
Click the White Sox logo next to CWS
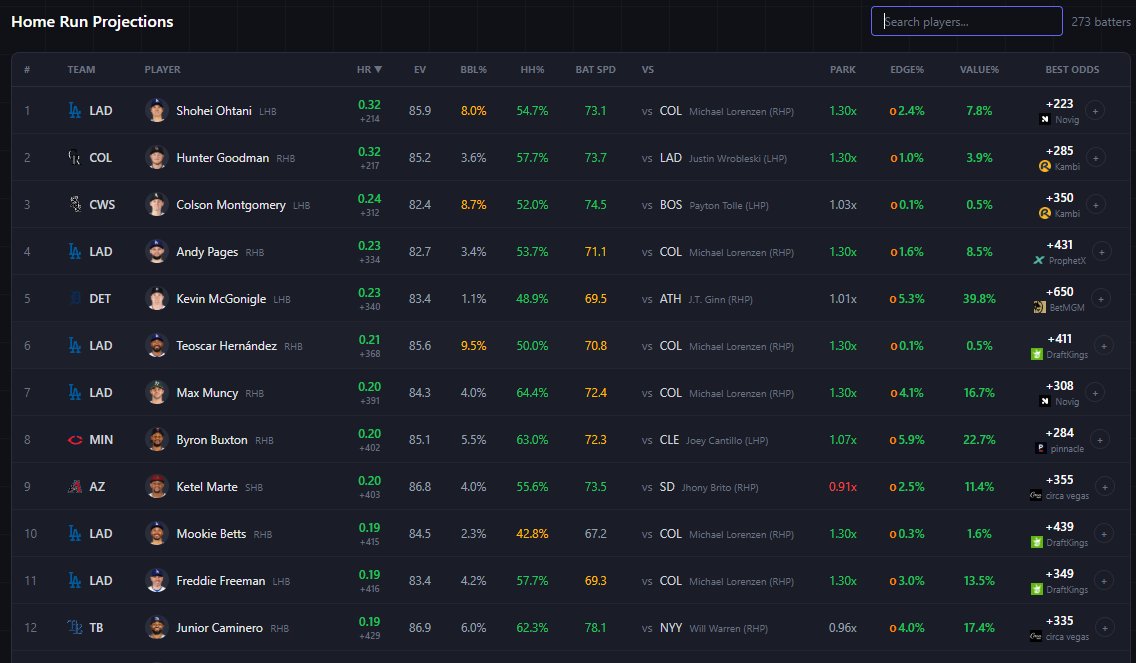(x=75, y=204)
